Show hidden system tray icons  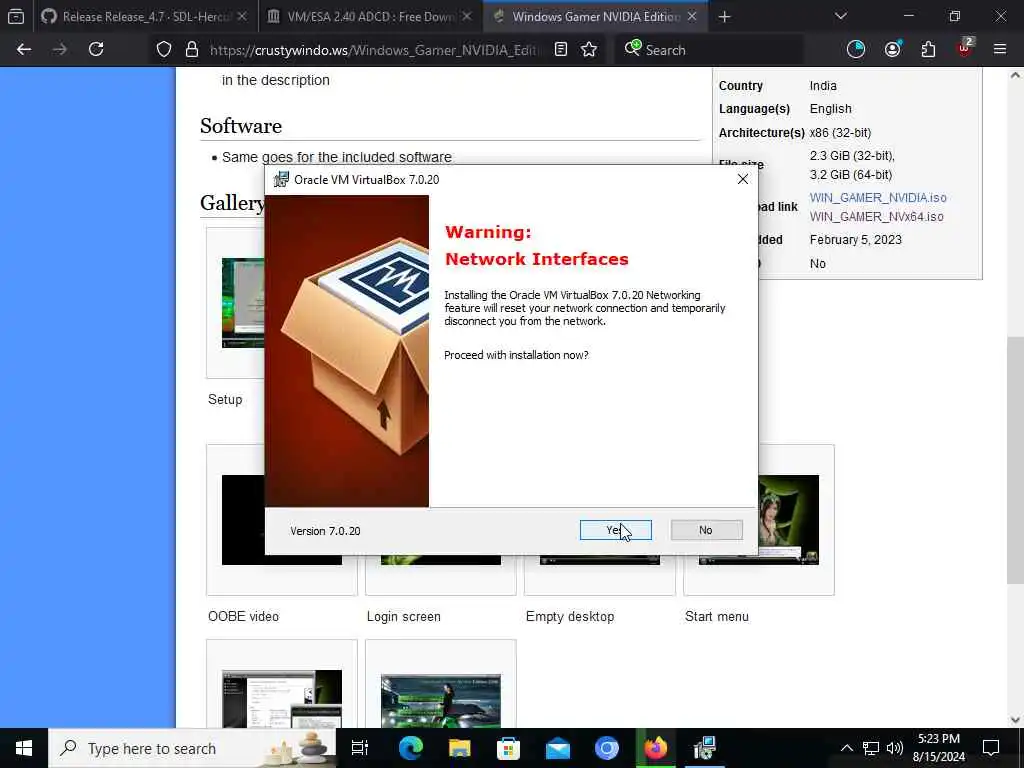[846, 748]
